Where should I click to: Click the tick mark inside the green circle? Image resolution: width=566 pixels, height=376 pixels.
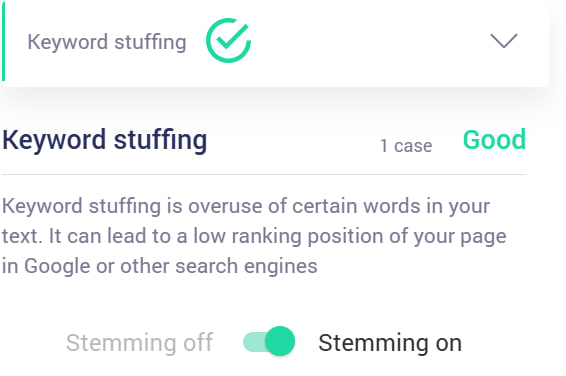[x=232, y=36]
